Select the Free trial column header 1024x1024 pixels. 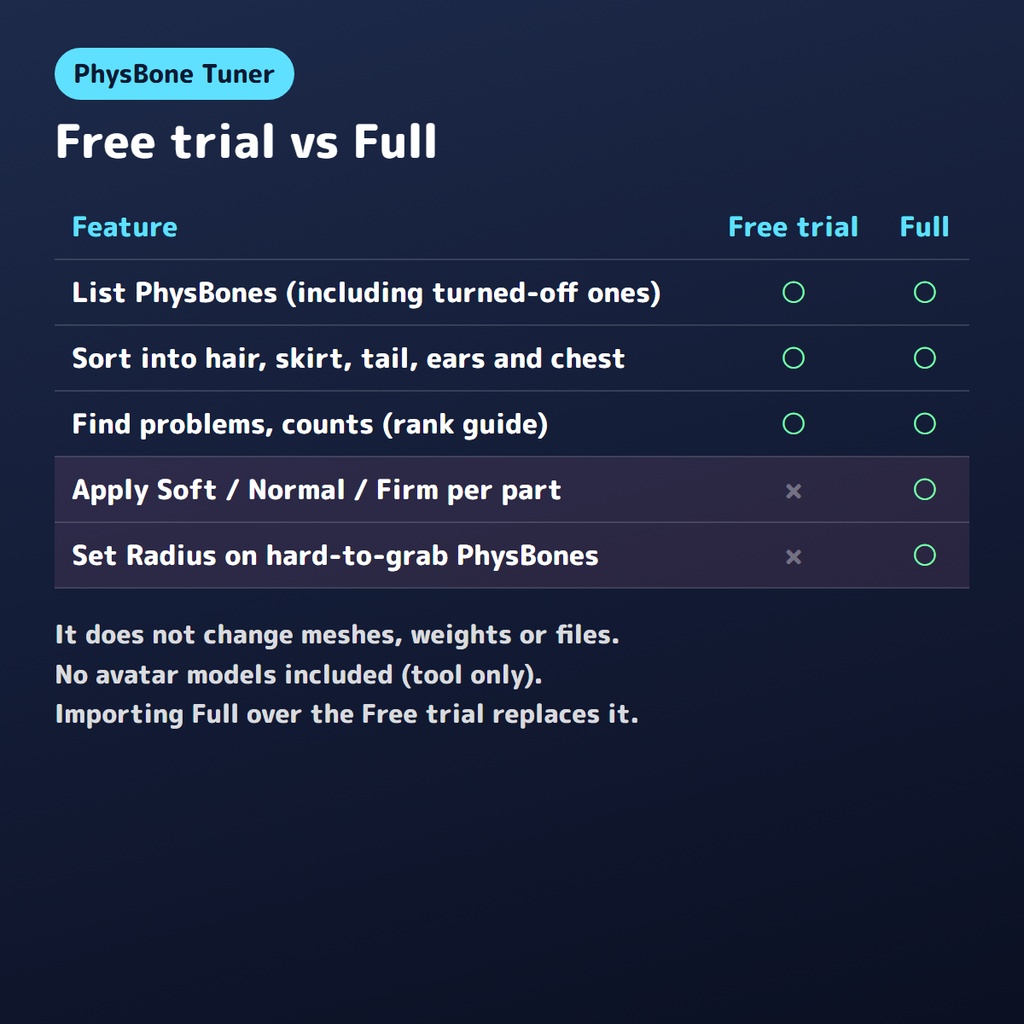click(793, 227)
